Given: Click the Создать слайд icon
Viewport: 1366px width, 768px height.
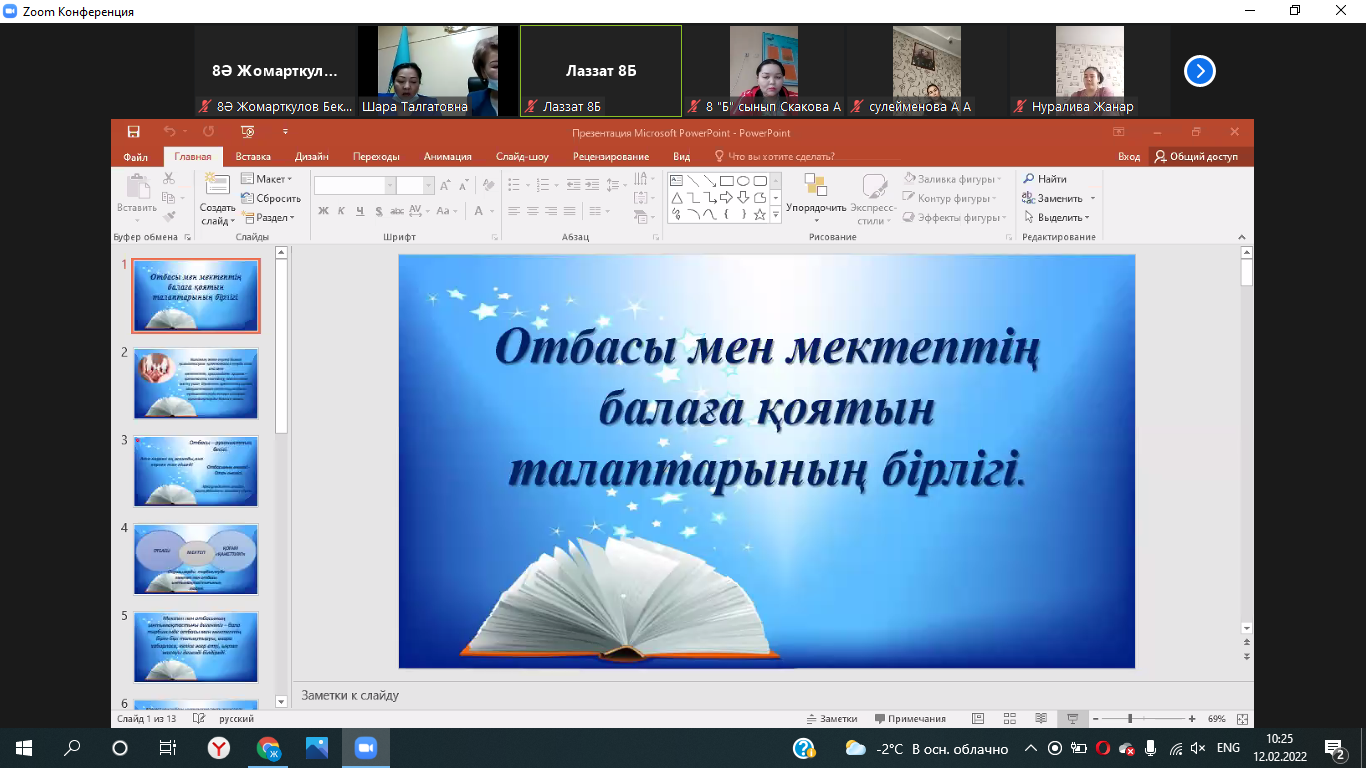Looking at the screenshot, I should click(217, 184).
